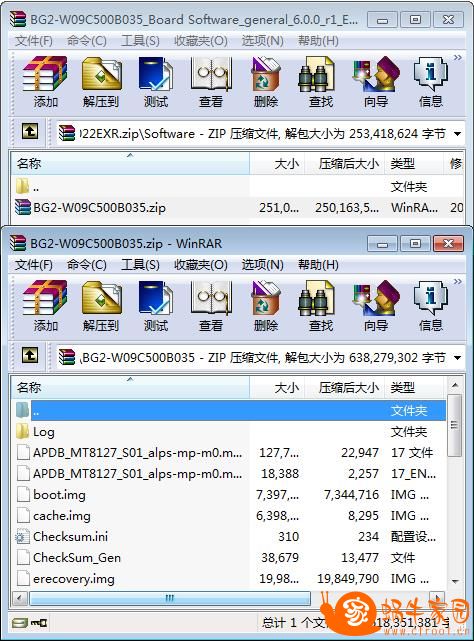The width and height of the screenshot is (474, 641).
Task: Sort by 类型 column in top window
Action: pos(413,164)
